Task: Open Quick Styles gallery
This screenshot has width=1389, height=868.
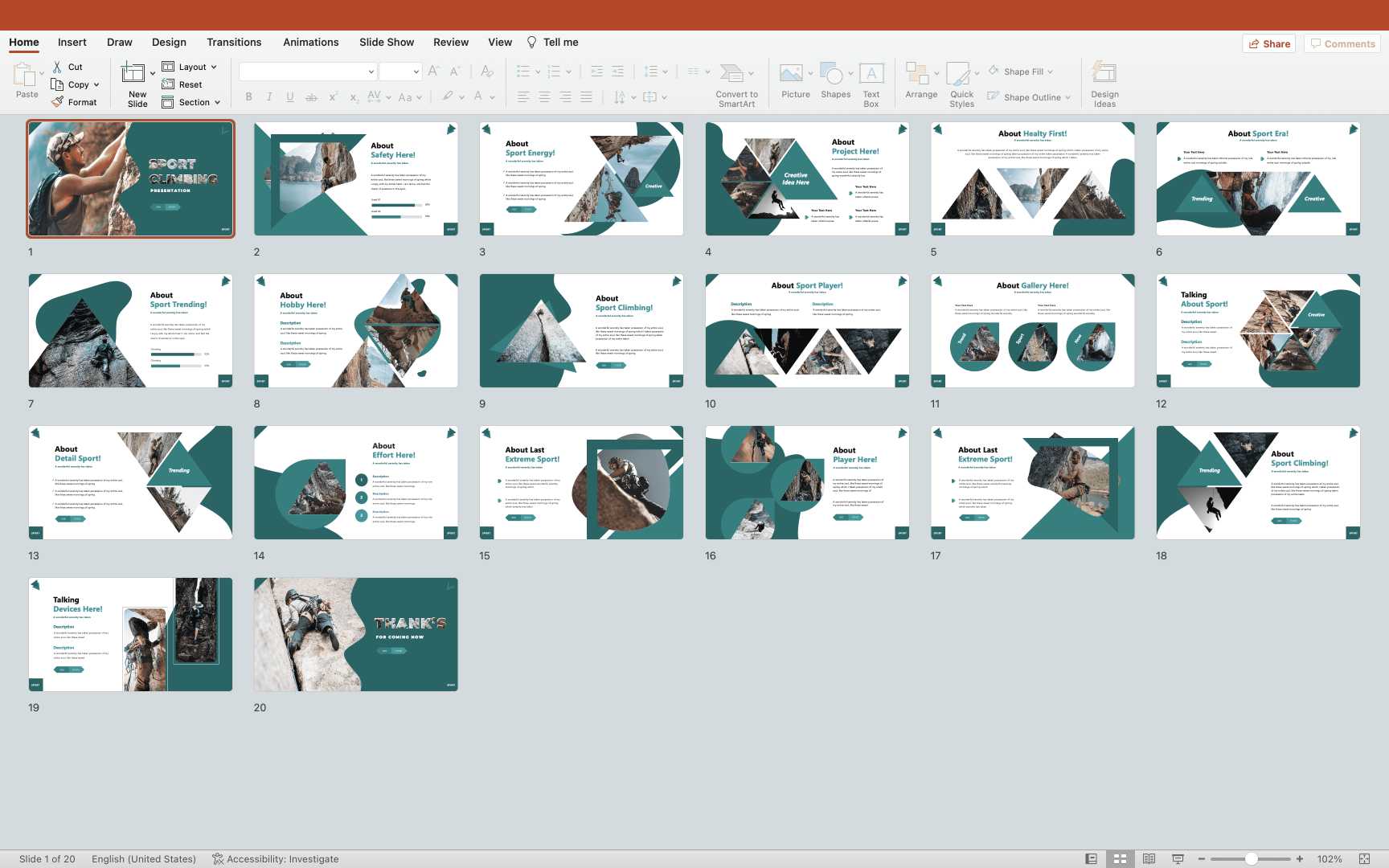Action: coord(959,75)
